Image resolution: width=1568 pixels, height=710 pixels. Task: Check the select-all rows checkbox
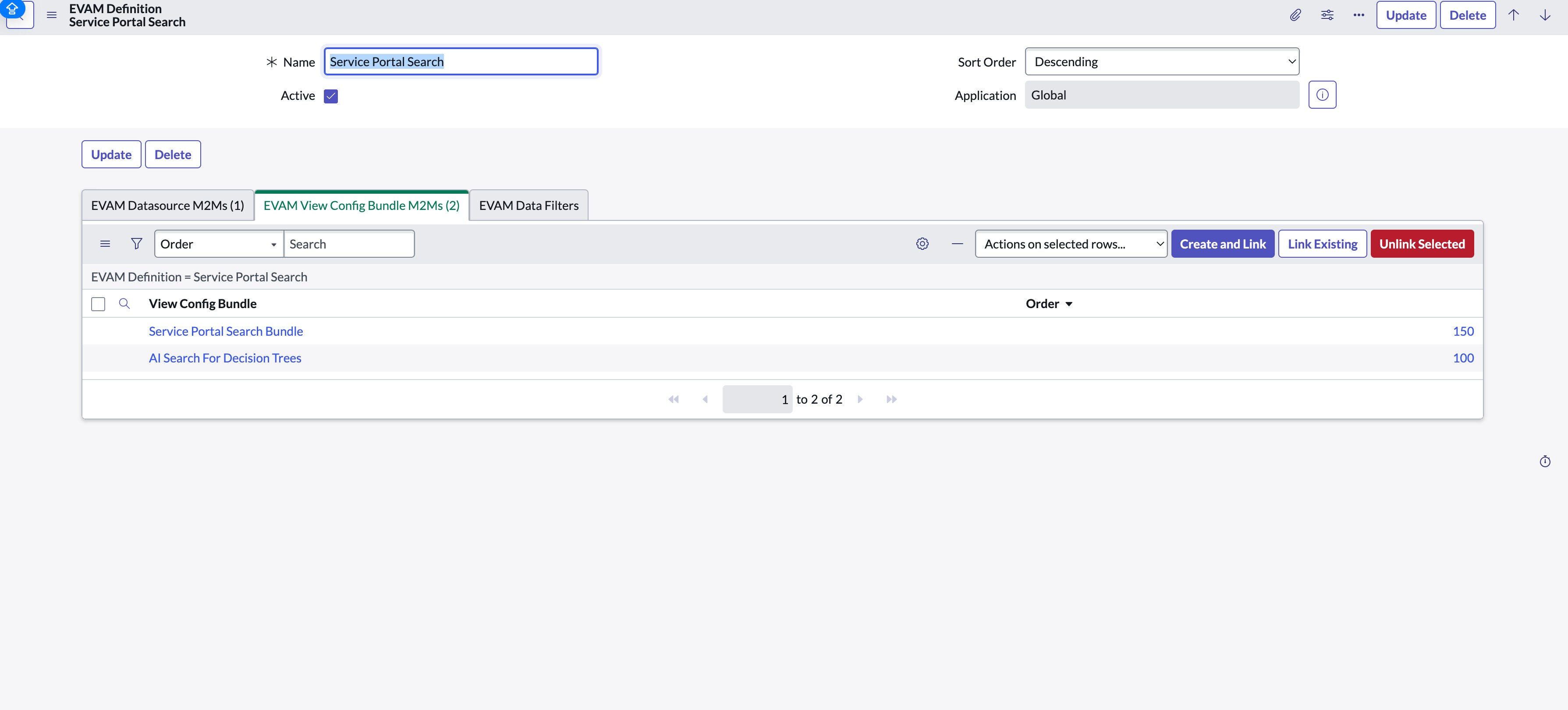(x=98, y=304)
